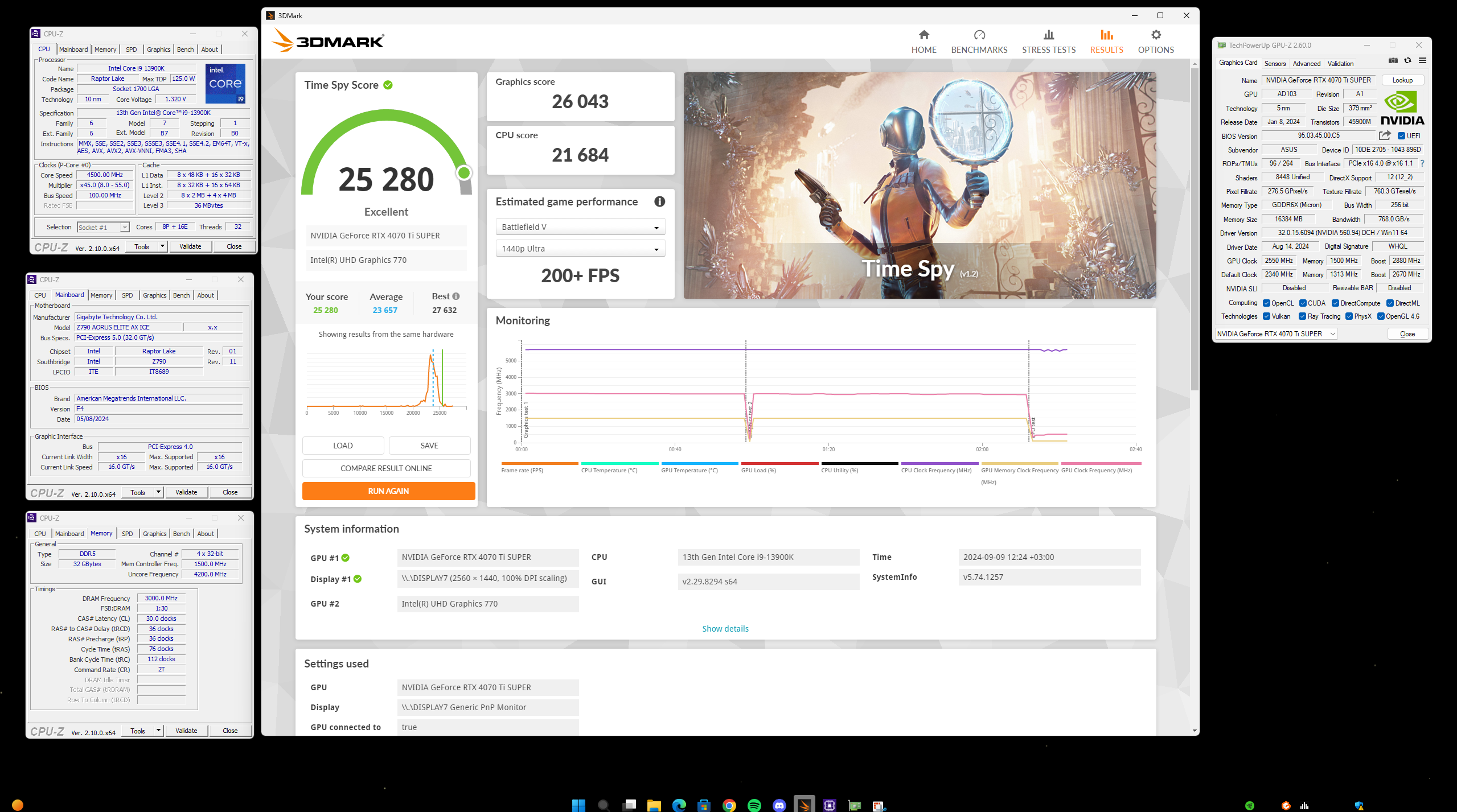Viewport: 1457px width, 812px height.
Task: Switch to the Advanced tab in GPU-Z
Action: point(1306,63)
